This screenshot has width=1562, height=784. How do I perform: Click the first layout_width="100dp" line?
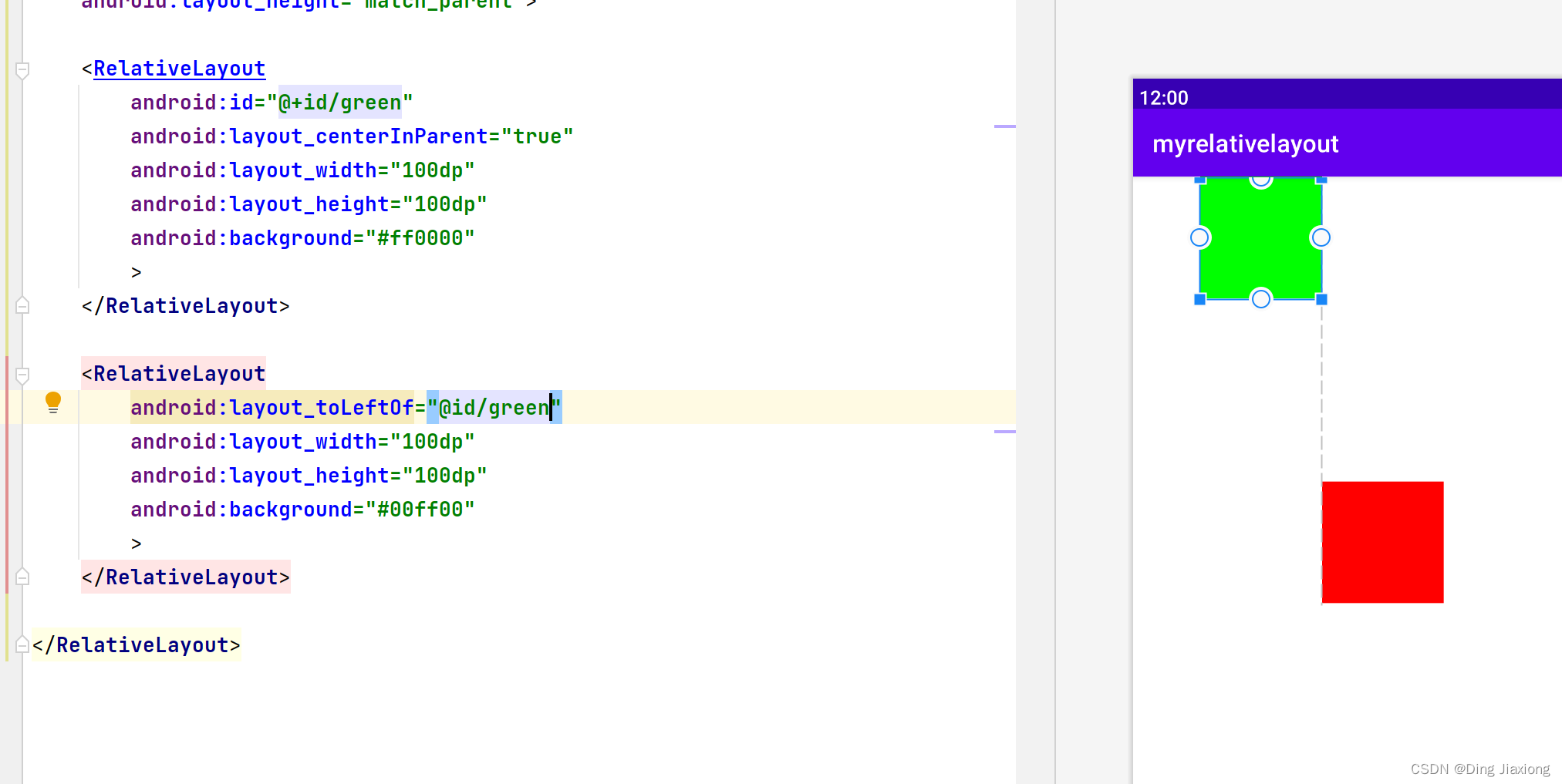(302, 170)
